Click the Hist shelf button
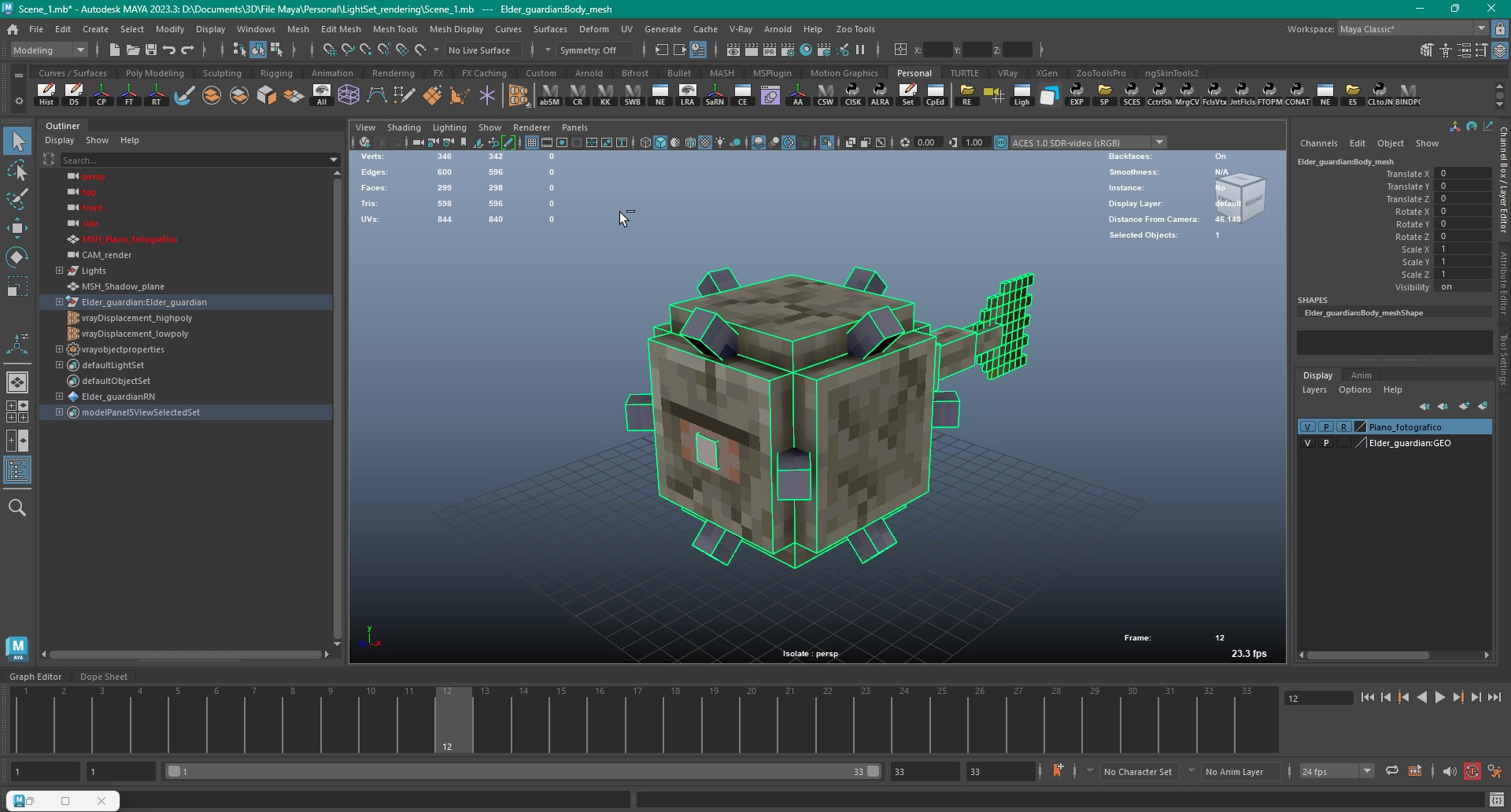The height and width of the screenshot is (812, 1511). point(46,94)
